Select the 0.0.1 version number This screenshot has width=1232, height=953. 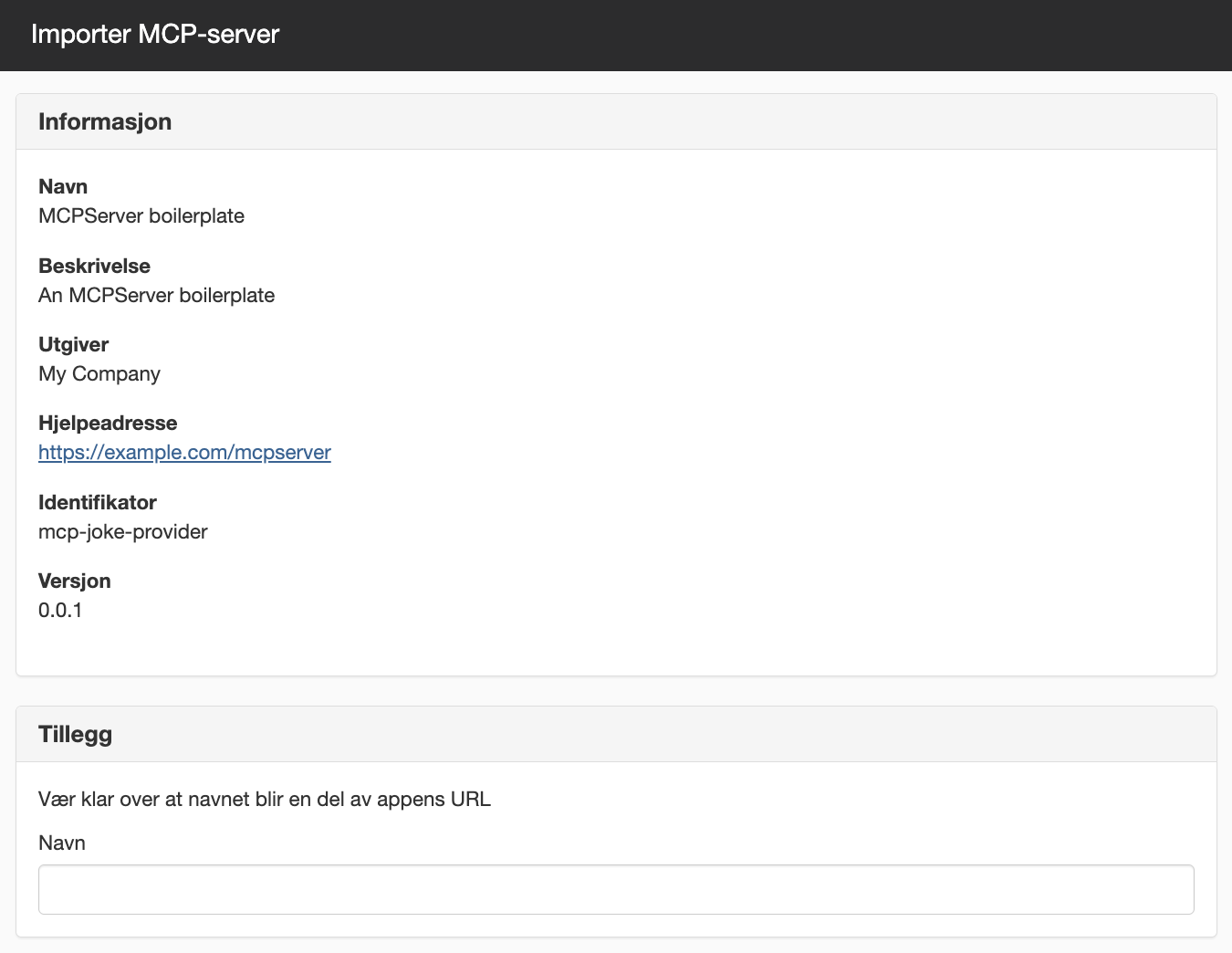tap(60, 611)
